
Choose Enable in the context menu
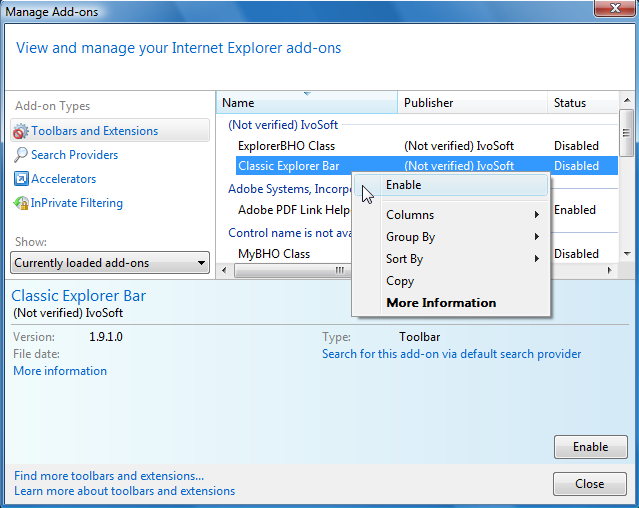[404, 185]
